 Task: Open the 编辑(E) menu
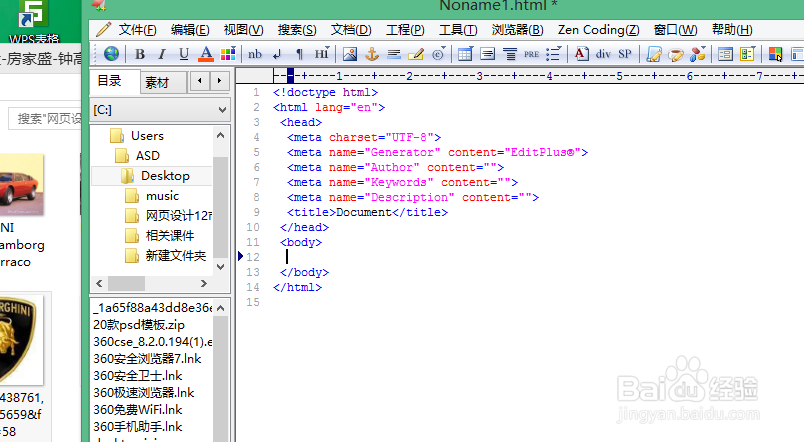pos(190,30)
